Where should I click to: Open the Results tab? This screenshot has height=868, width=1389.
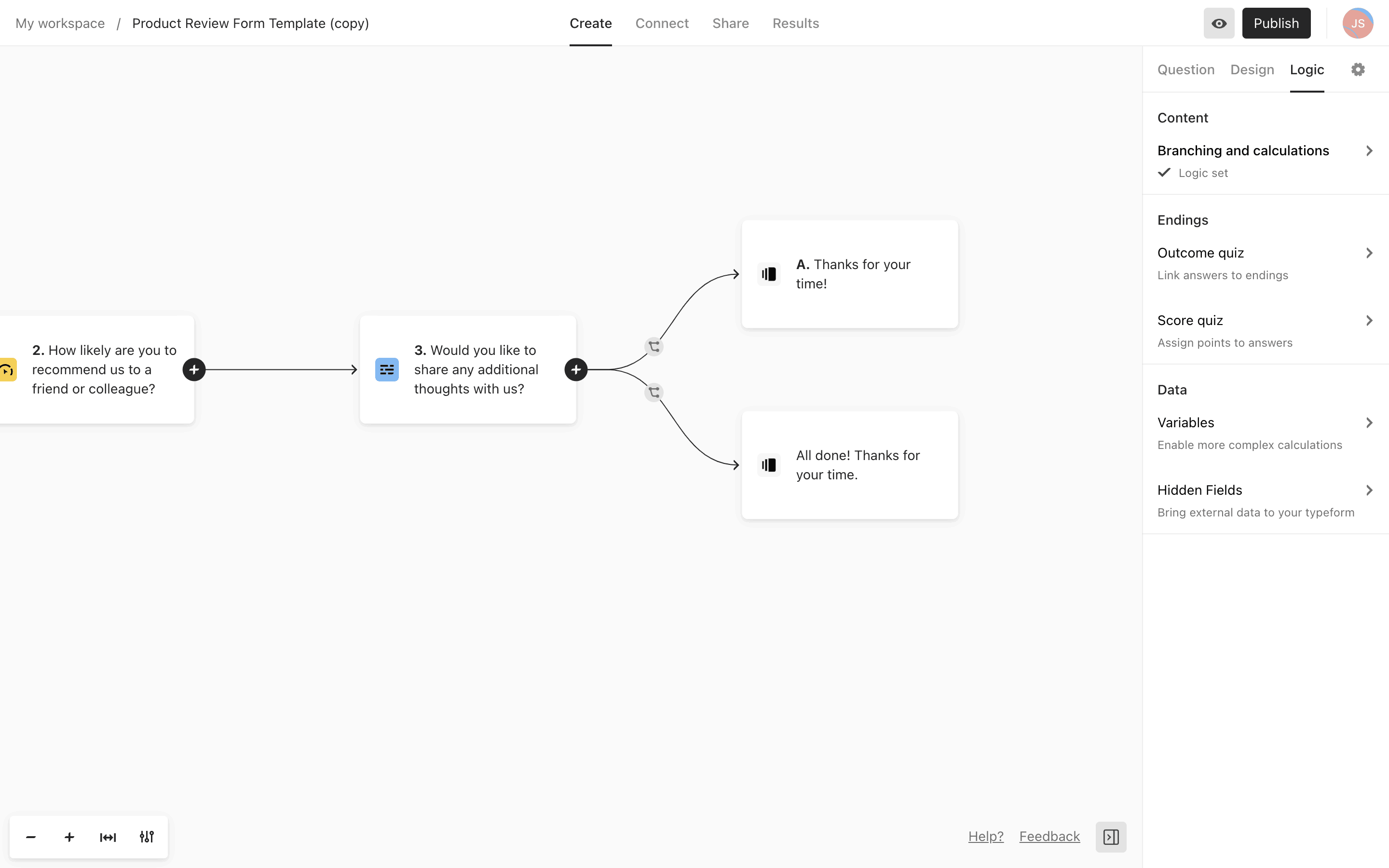click(795, 24)
